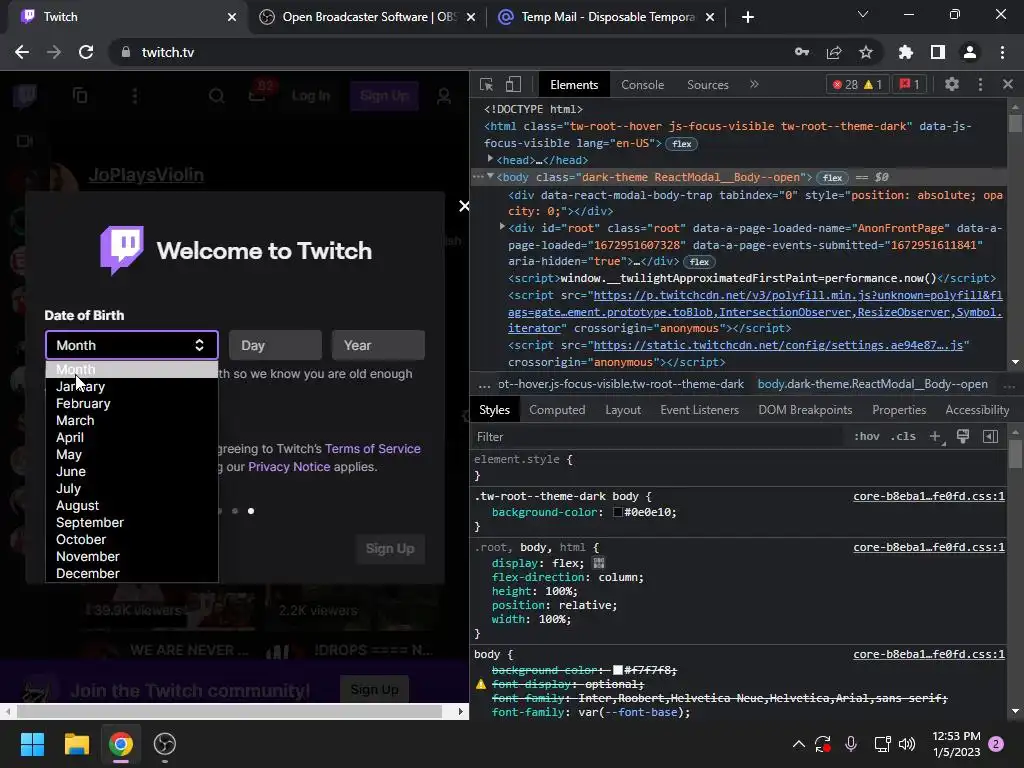Toggle the computed styles sidebar icon

(x=990, y=436)
